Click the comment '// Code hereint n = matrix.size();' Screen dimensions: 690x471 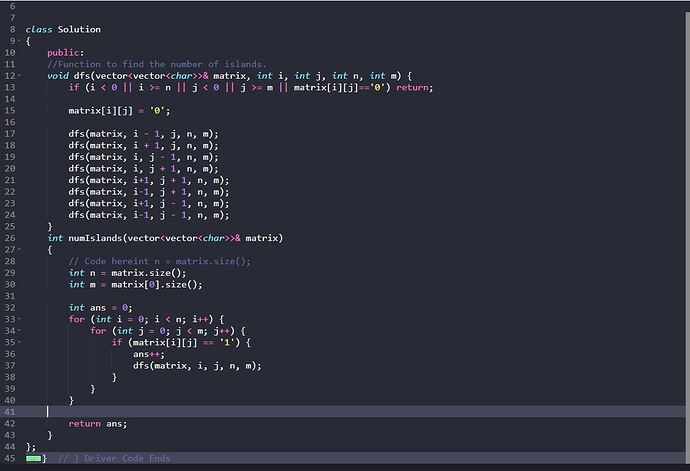[x=159, y=261]
